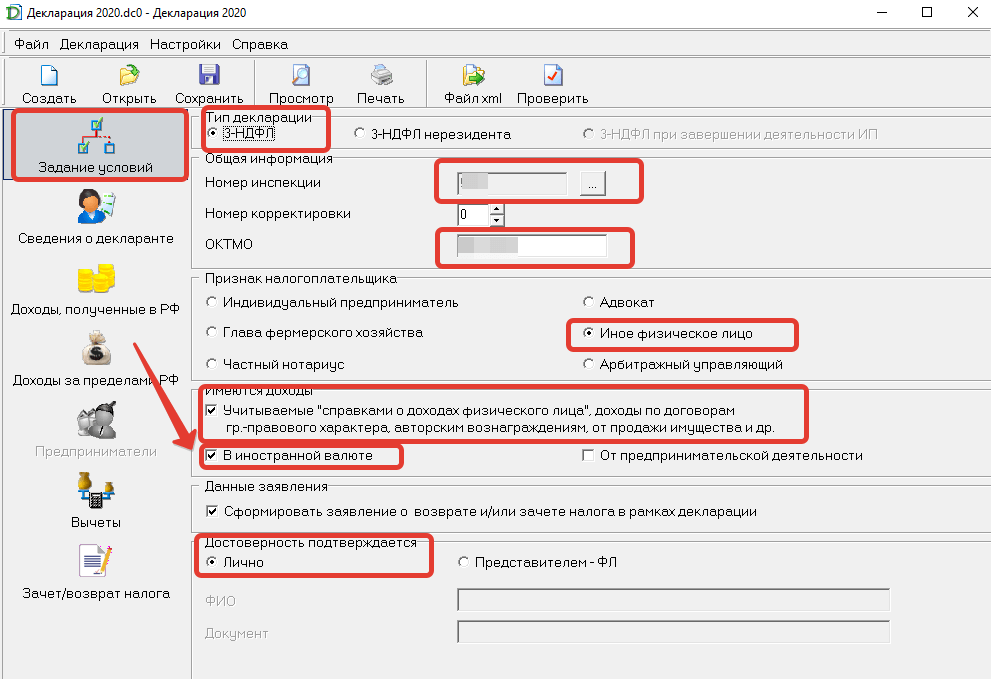This screenshot has width=991, height=679.
Task: Export via Файл xml icon
Action: (473, 76)
